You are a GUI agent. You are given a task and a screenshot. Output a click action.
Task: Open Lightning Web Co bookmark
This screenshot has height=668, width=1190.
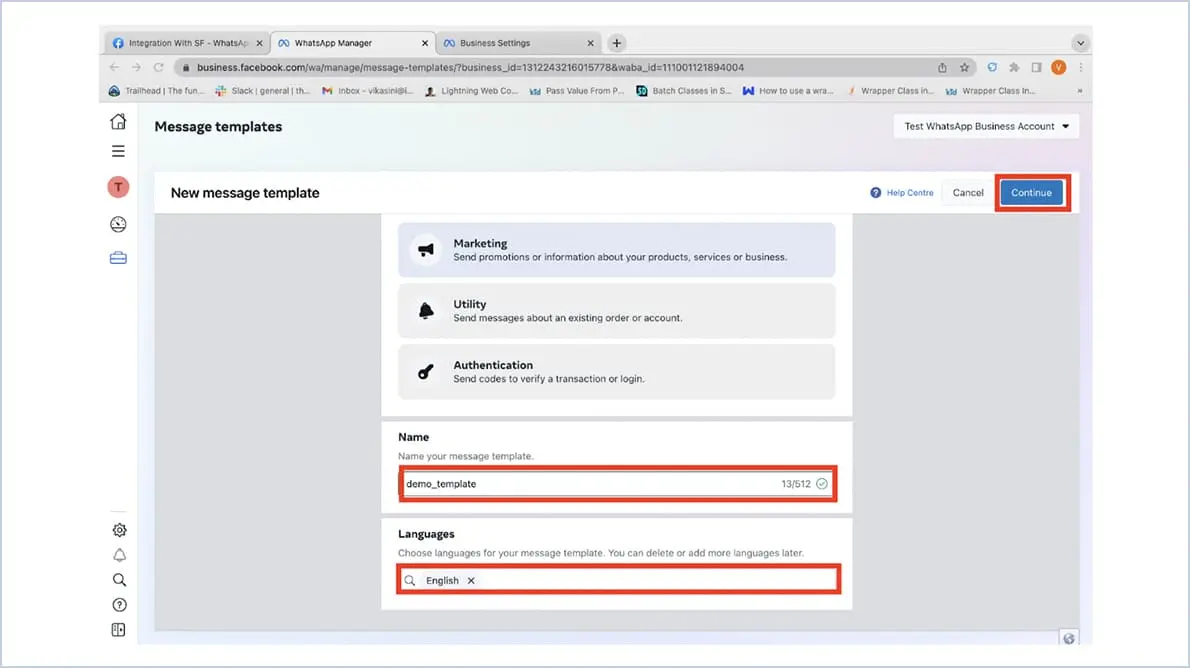coord(472,91)
